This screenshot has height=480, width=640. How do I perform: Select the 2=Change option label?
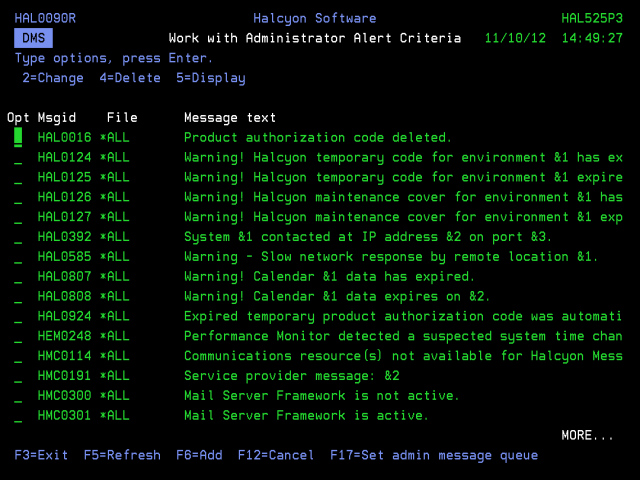[53, 78]
